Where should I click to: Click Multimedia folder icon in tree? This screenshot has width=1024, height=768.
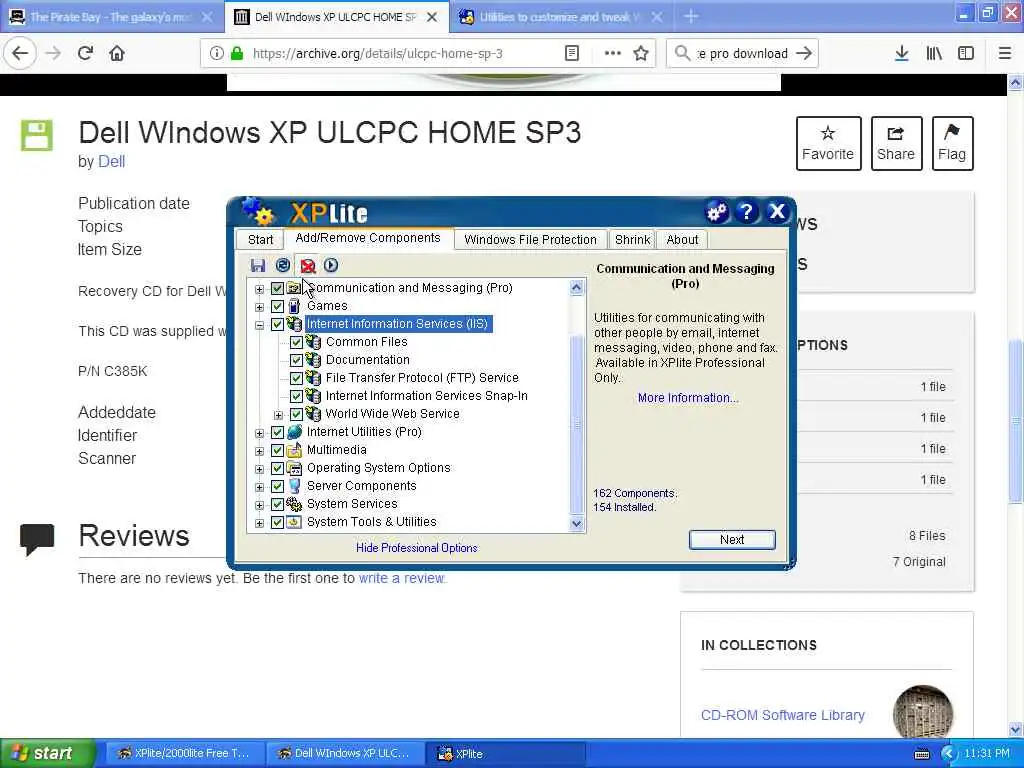pos(295,450)
